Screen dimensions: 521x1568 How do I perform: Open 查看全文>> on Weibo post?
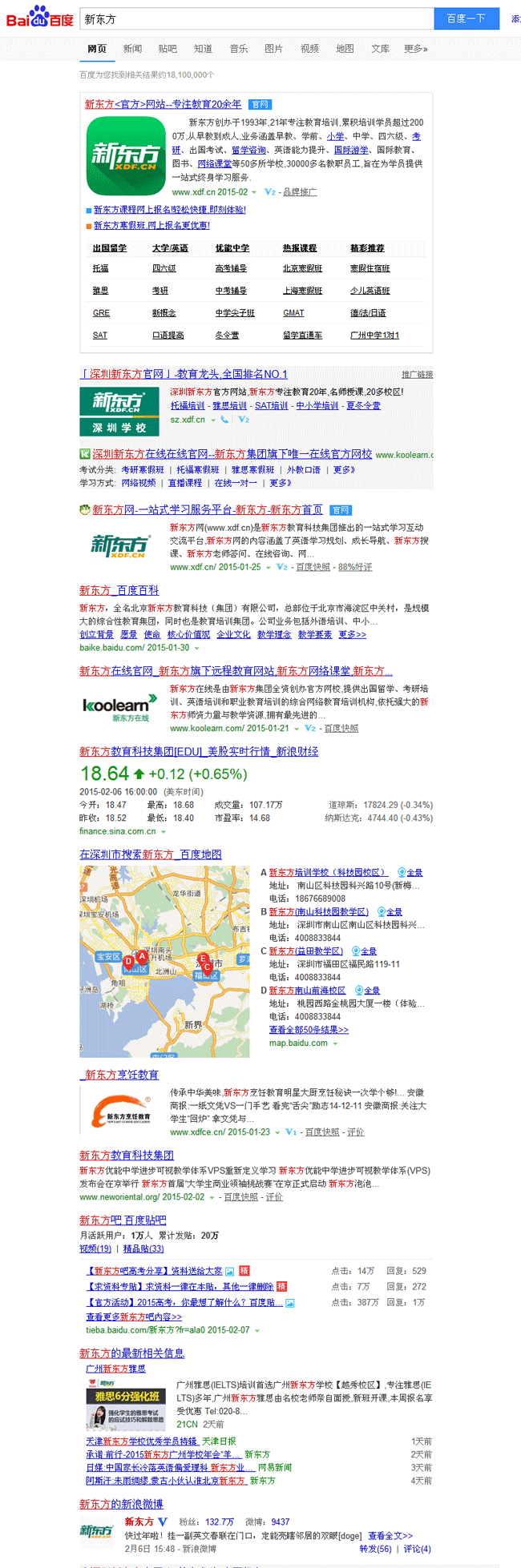tap(390, 1535)
